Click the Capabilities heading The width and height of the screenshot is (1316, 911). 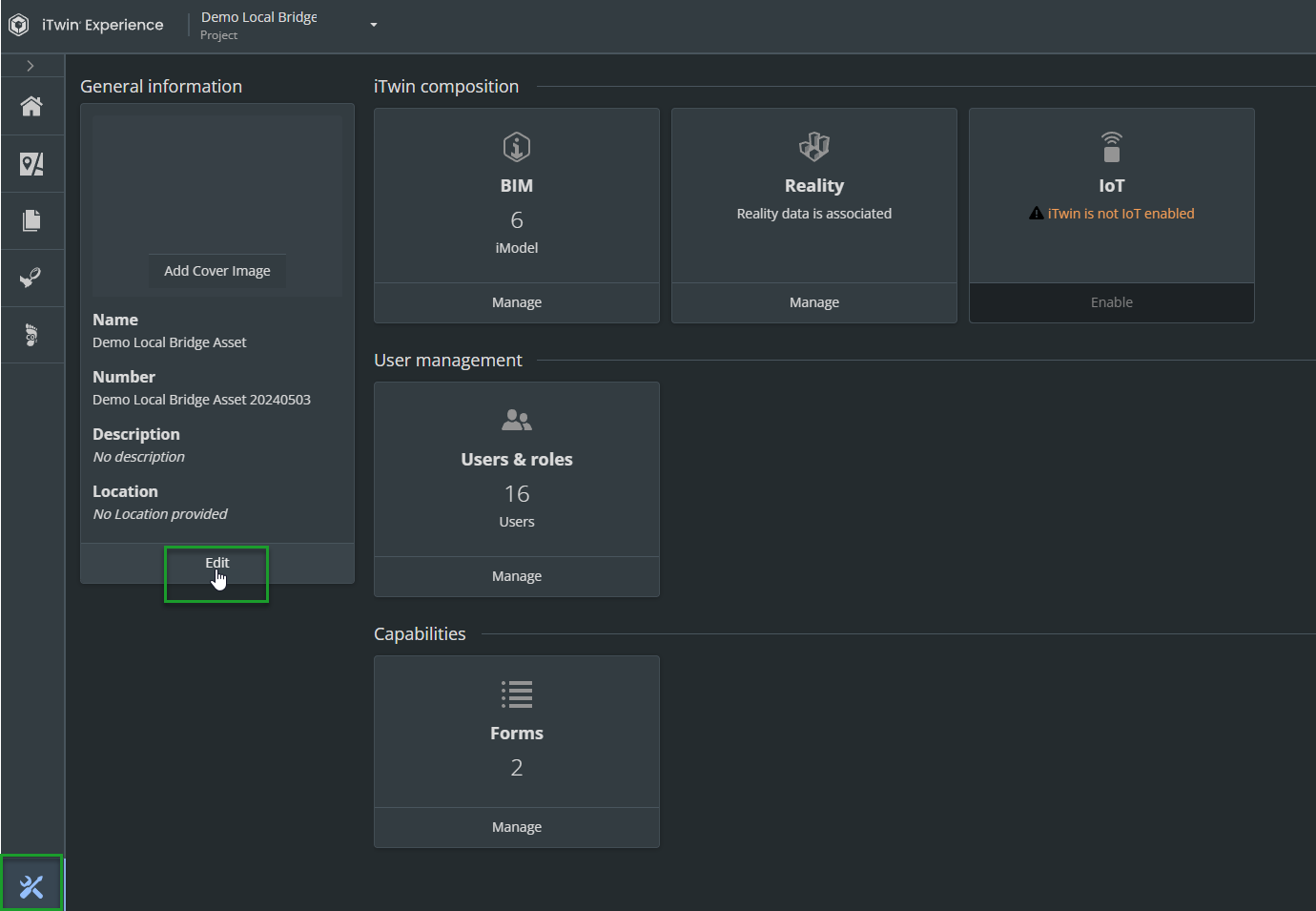coord(420,634)
